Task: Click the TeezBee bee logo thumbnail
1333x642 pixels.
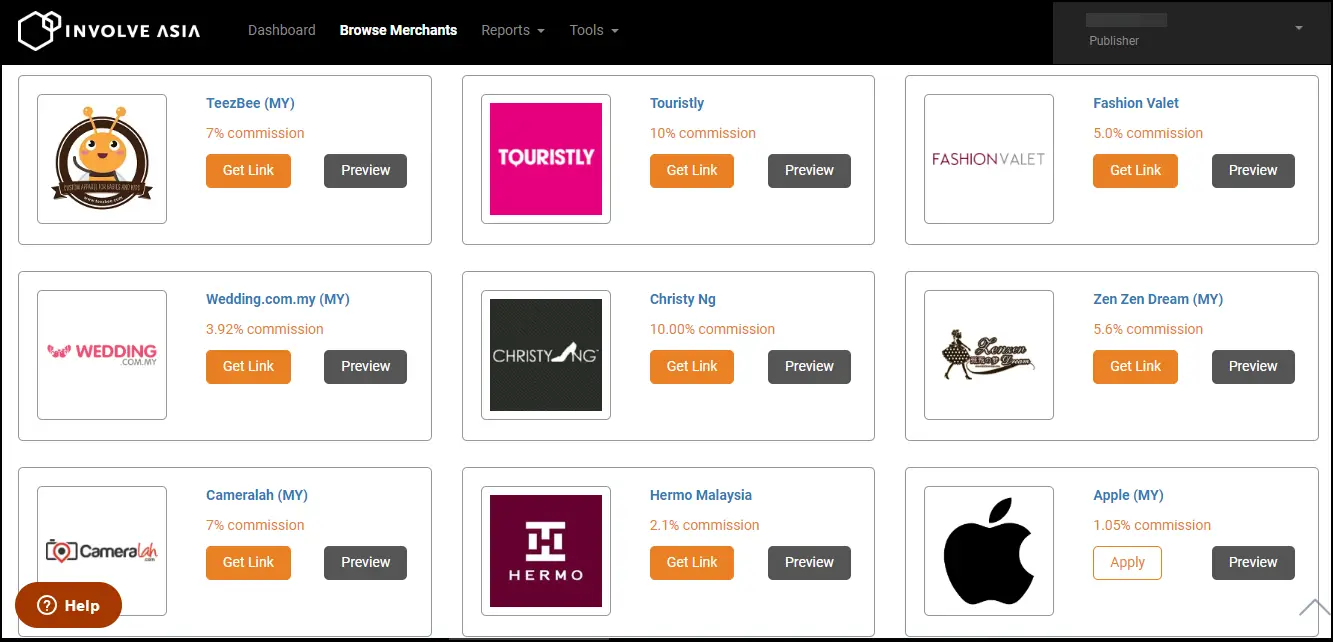Action: coord(102,159)
